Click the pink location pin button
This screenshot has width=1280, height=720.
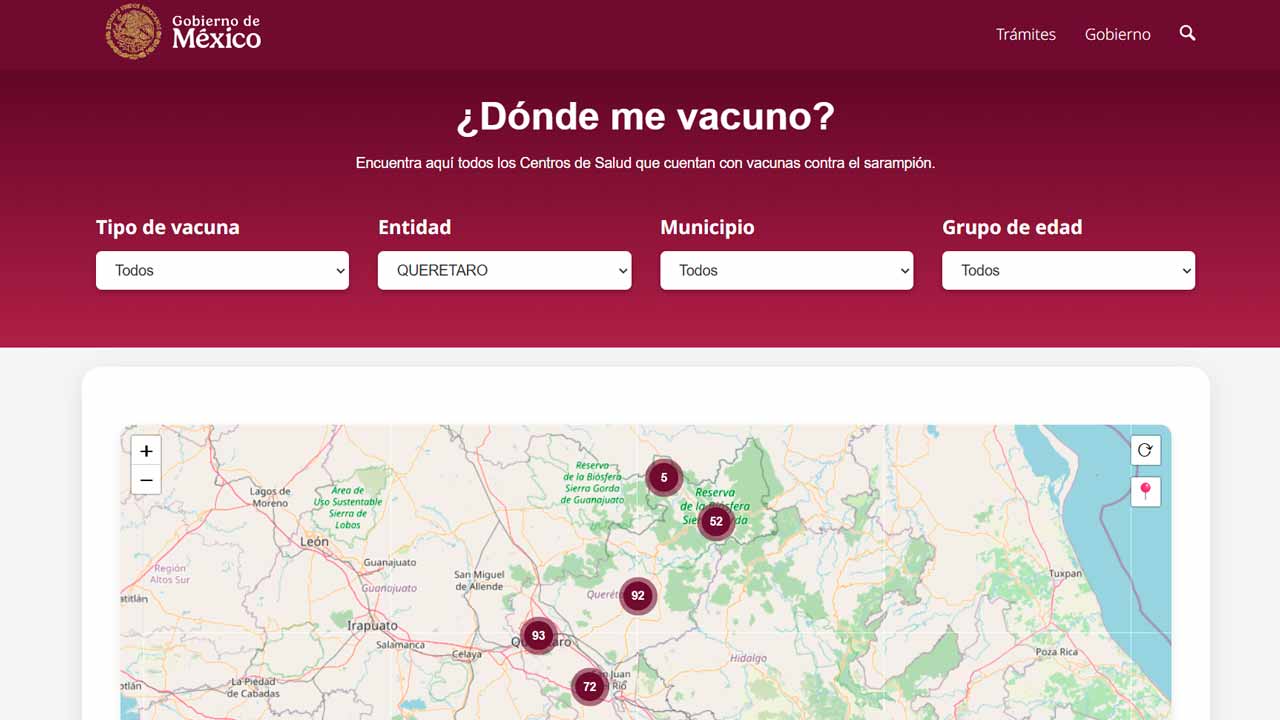pos(1145,491)
